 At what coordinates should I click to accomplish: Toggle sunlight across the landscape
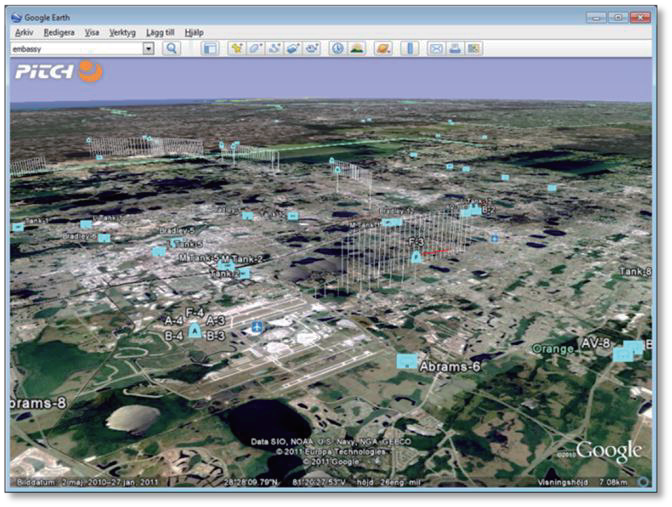click(357, 48)
